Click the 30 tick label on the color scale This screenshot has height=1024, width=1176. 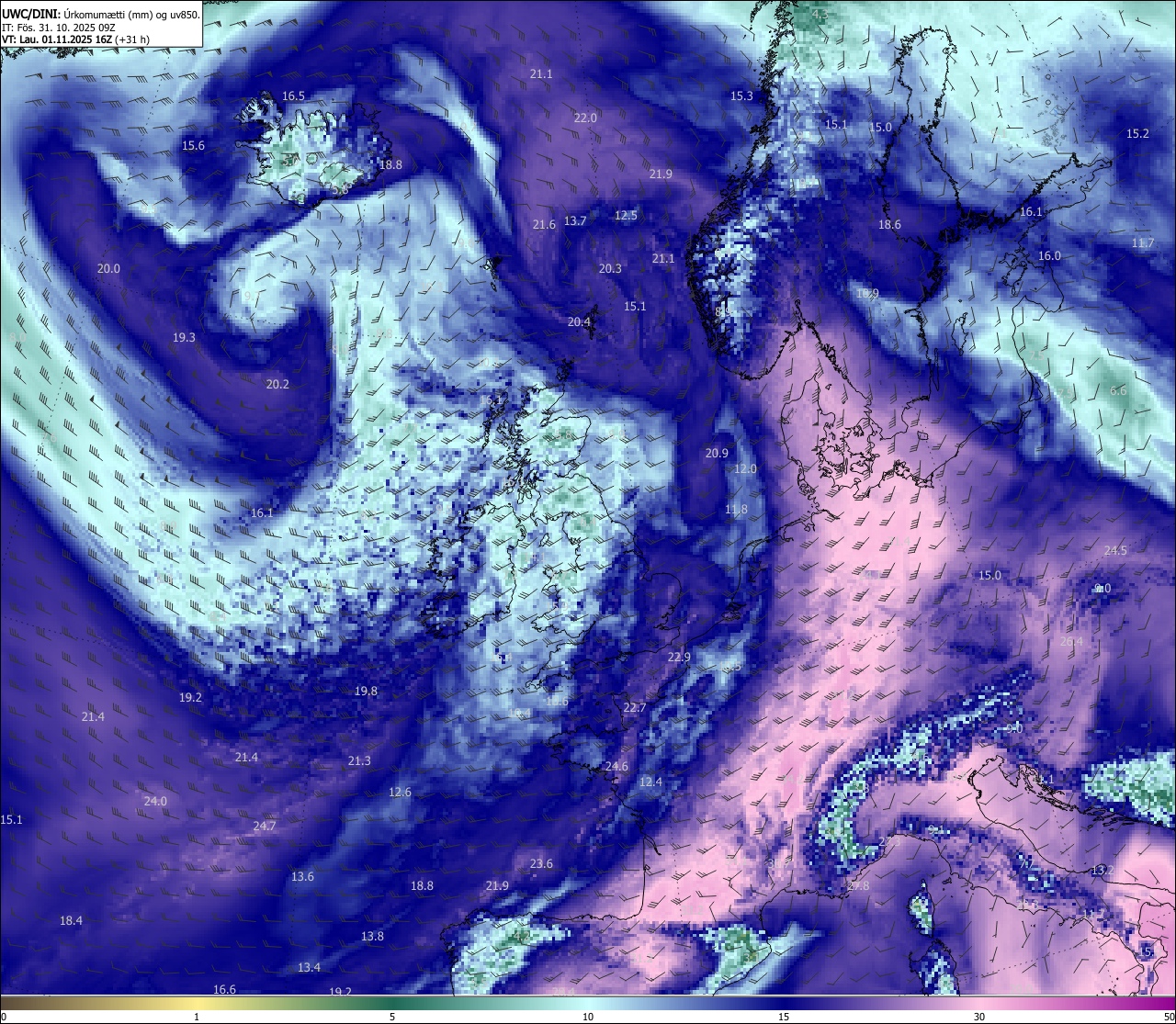coord(979,1018)
